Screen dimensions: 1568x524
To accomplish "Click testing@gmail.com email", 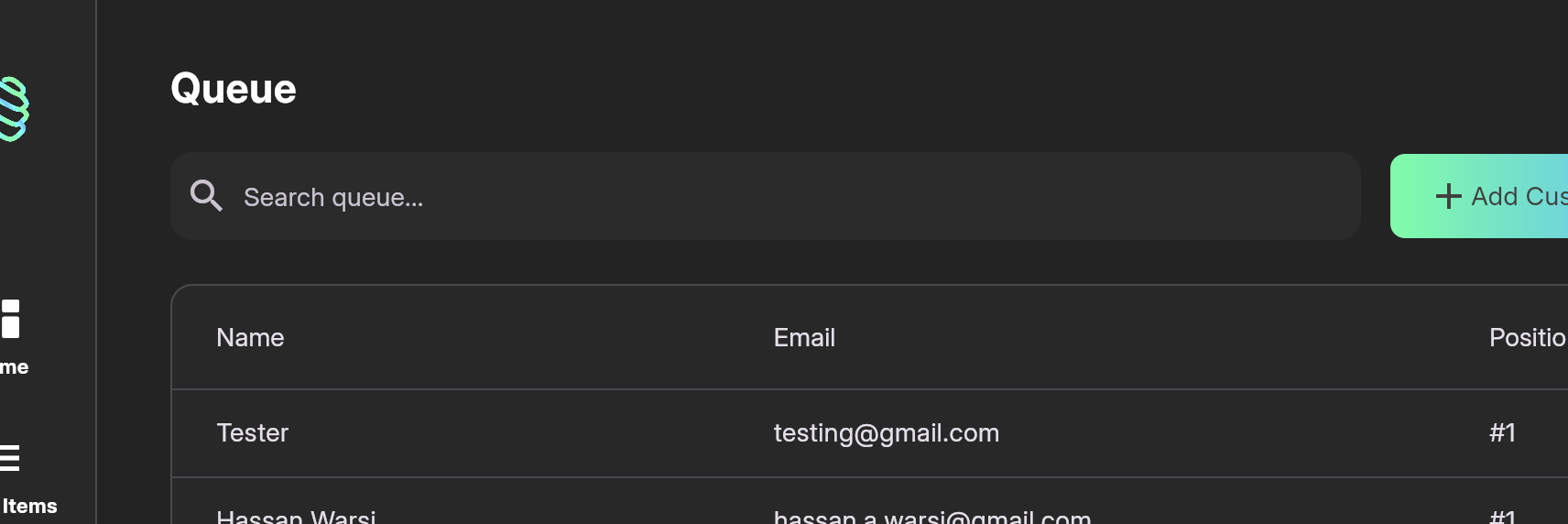I will 886,433.
